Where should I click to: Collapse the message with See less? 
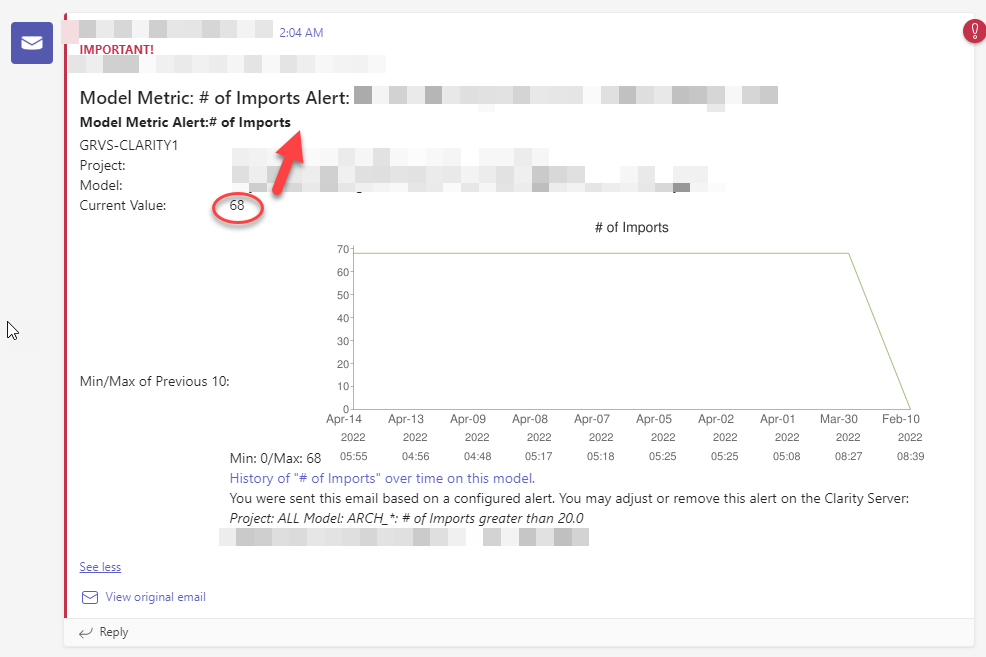tap(100, 567)
